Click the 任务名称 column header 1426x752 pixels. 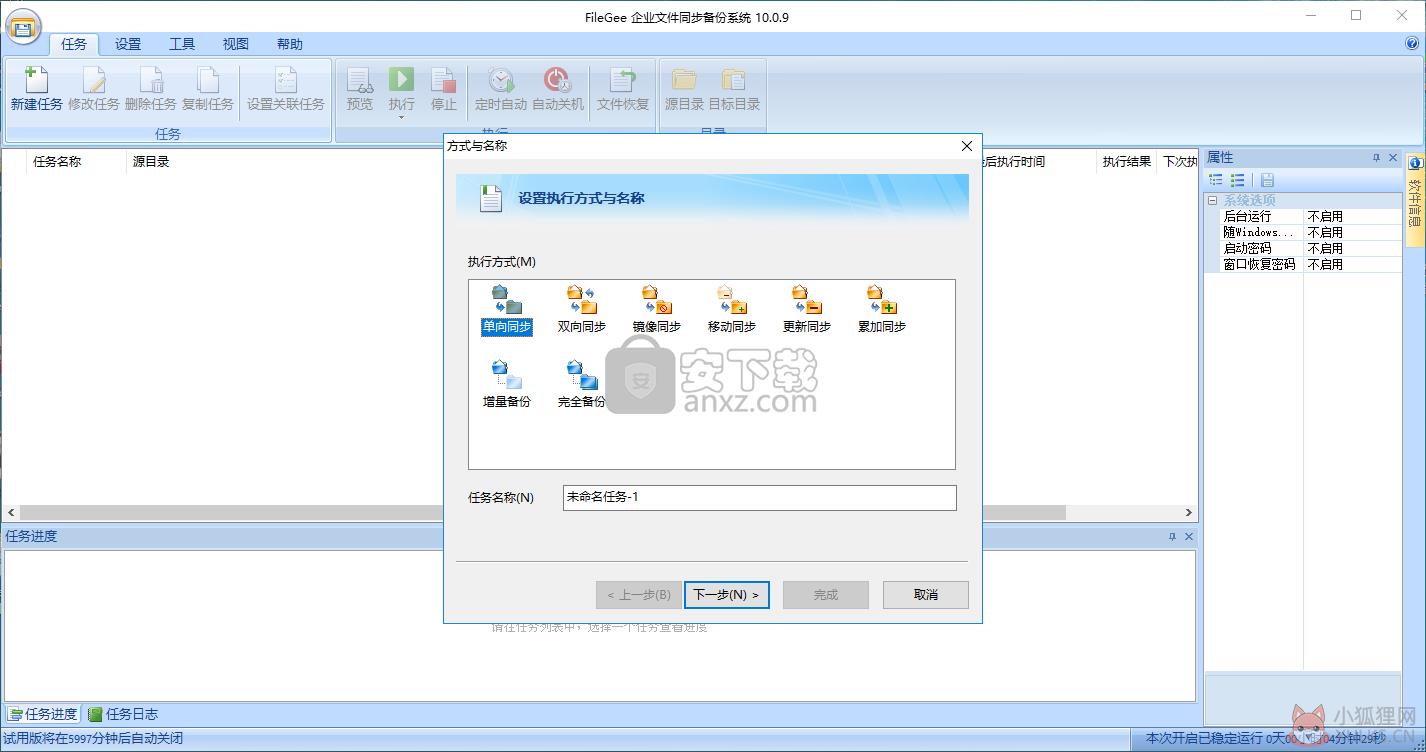(x=77, y=161)
